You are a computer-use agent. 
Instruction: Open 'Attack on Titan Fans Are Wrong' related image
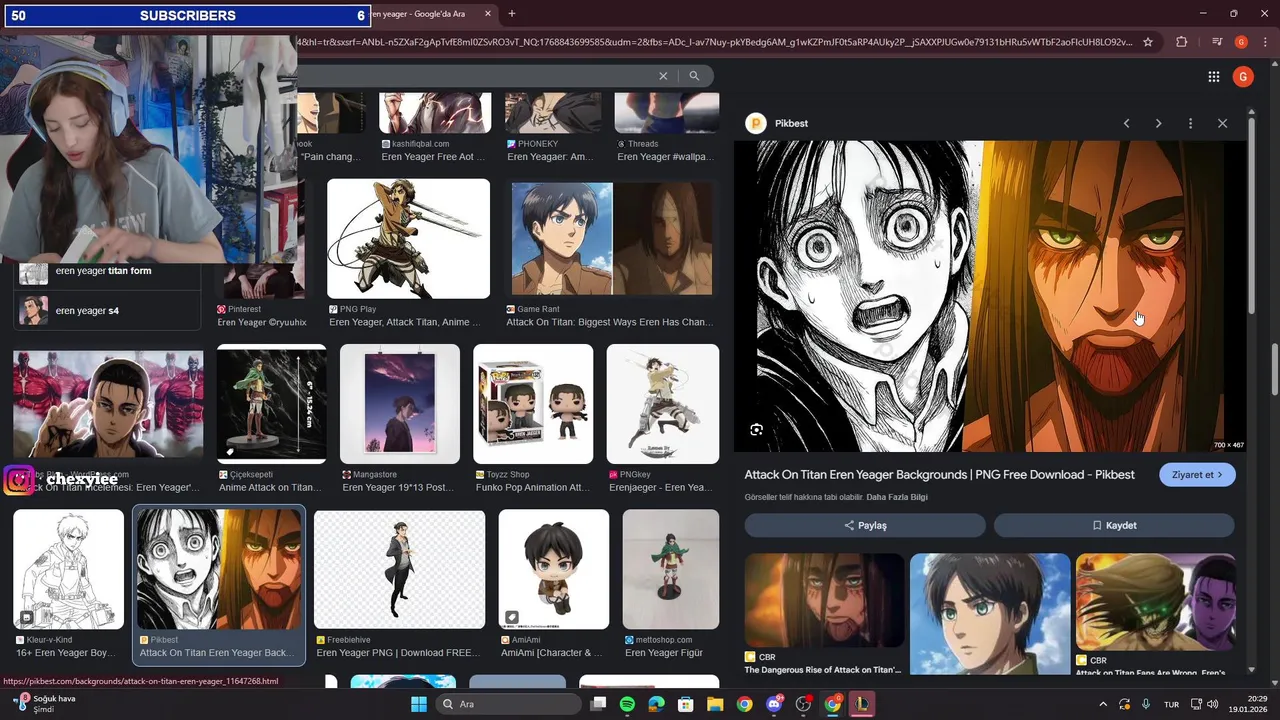(1156, 602)
